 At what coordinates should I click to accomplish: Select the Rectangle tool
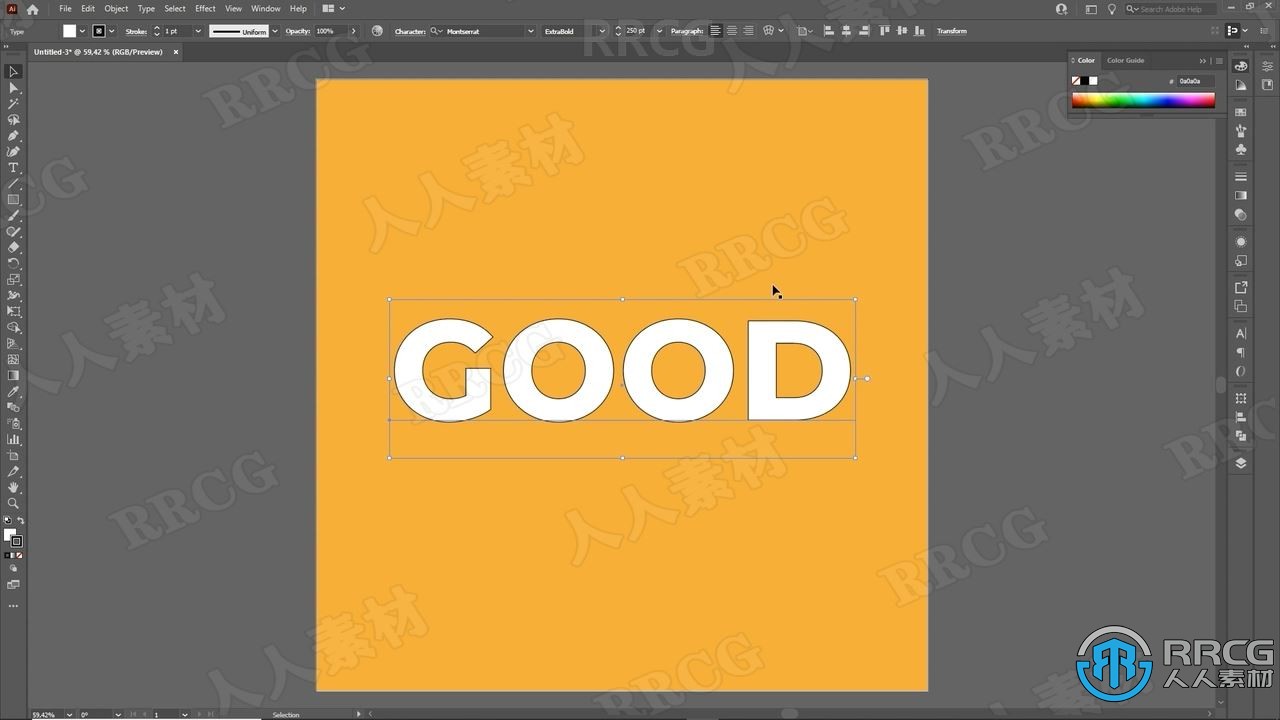click(13, 200)
